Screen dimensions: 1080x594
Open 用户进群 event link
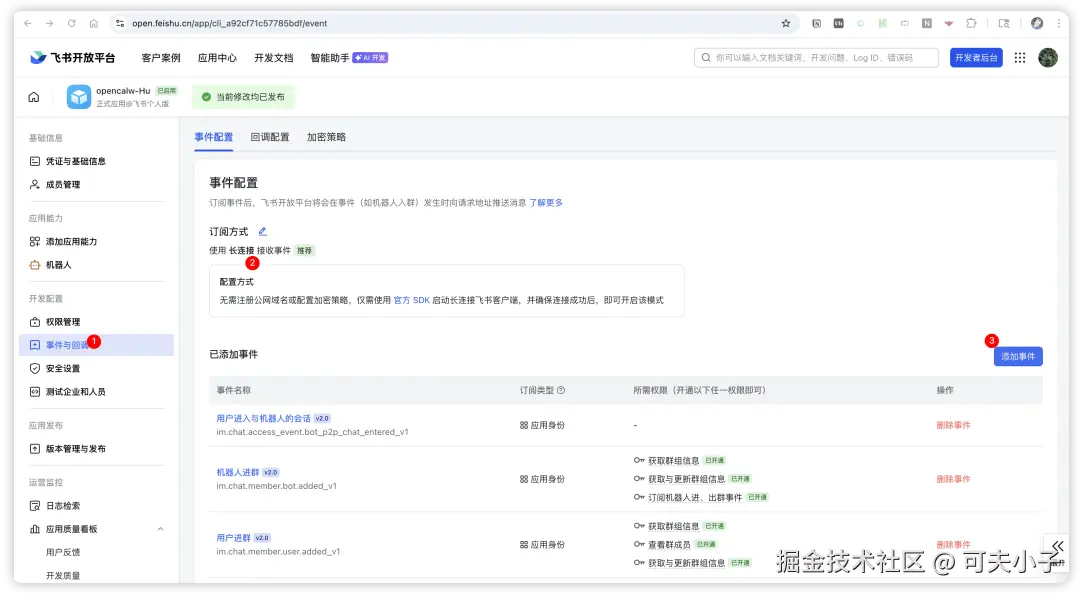233,537
